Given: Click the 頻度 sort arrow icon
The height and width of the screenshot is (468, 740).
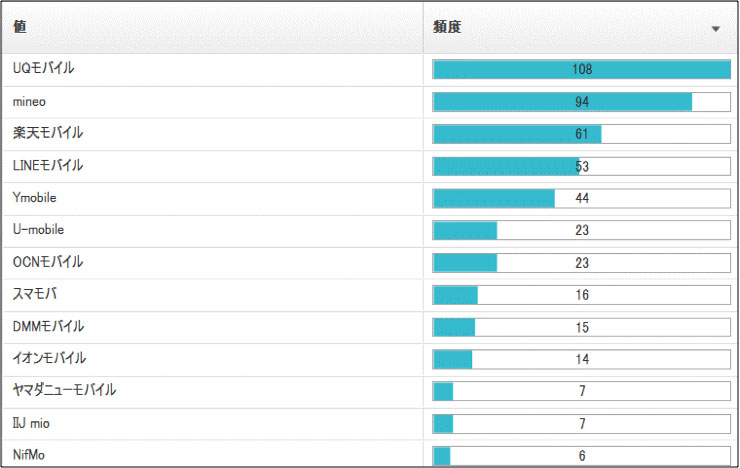Looking at the screenshot, I should [x=715, y=29].
